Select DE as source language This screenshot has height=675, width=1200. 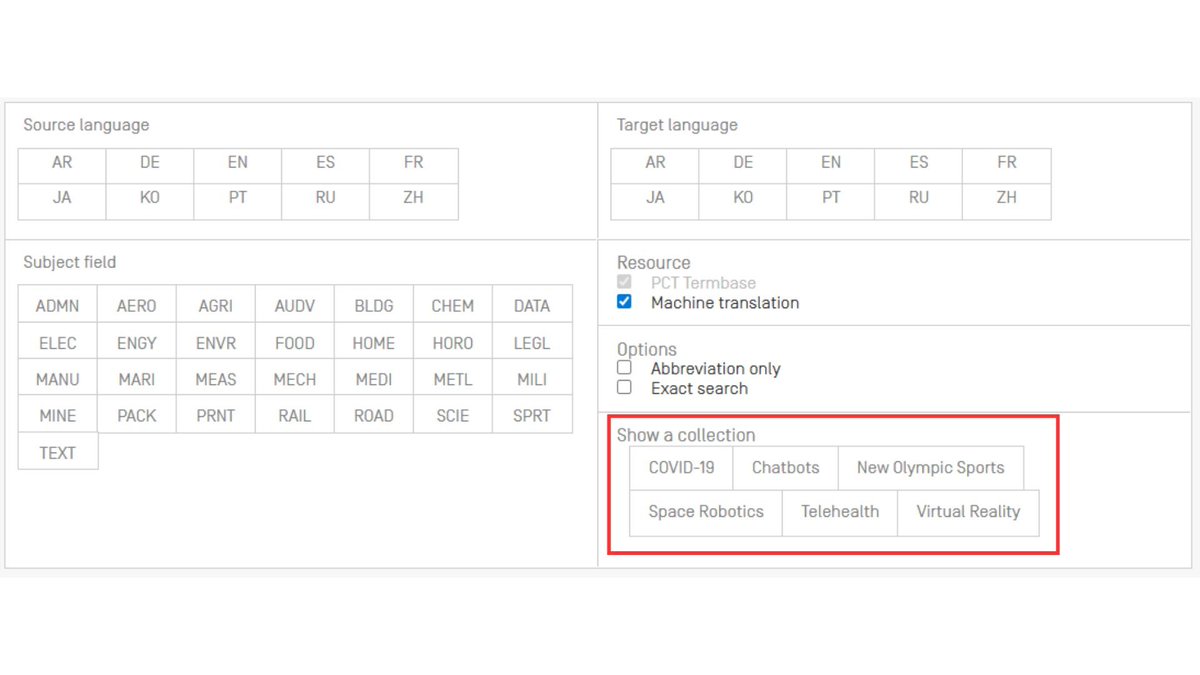tap(150, 166)
